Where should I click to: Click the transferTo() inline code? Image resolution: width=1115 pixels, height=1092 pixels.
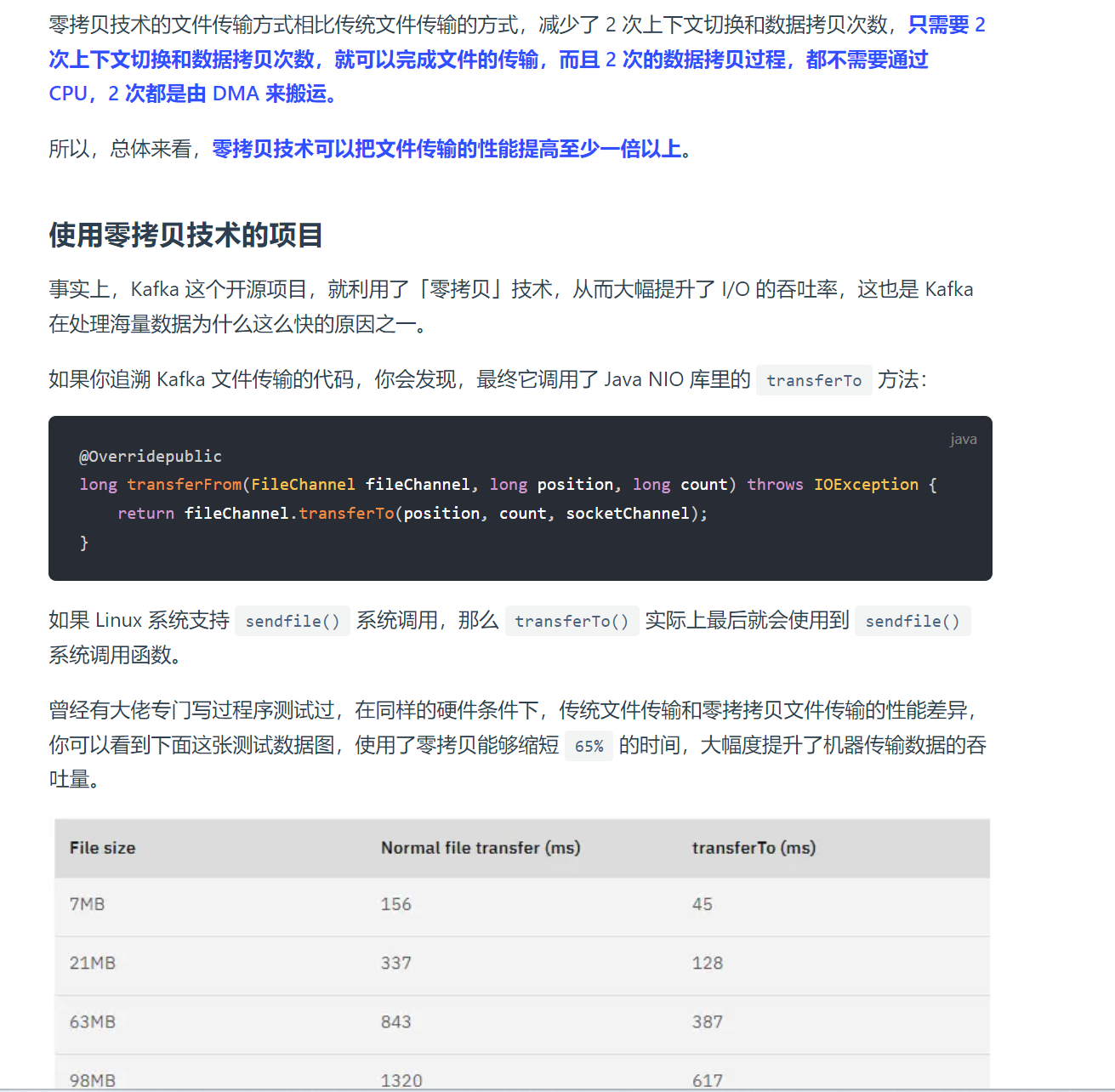click(572, 621)
